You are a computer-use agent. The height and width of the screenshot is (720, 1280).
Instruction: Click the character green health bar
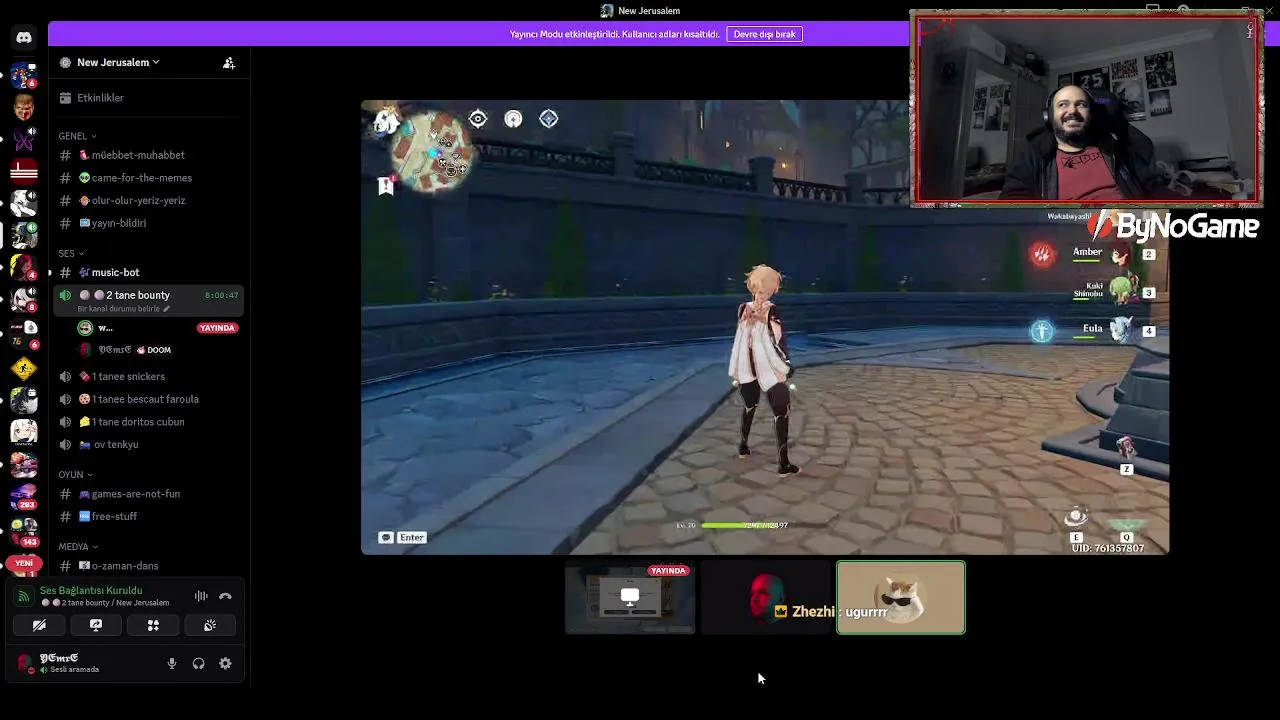coord(745,525)
